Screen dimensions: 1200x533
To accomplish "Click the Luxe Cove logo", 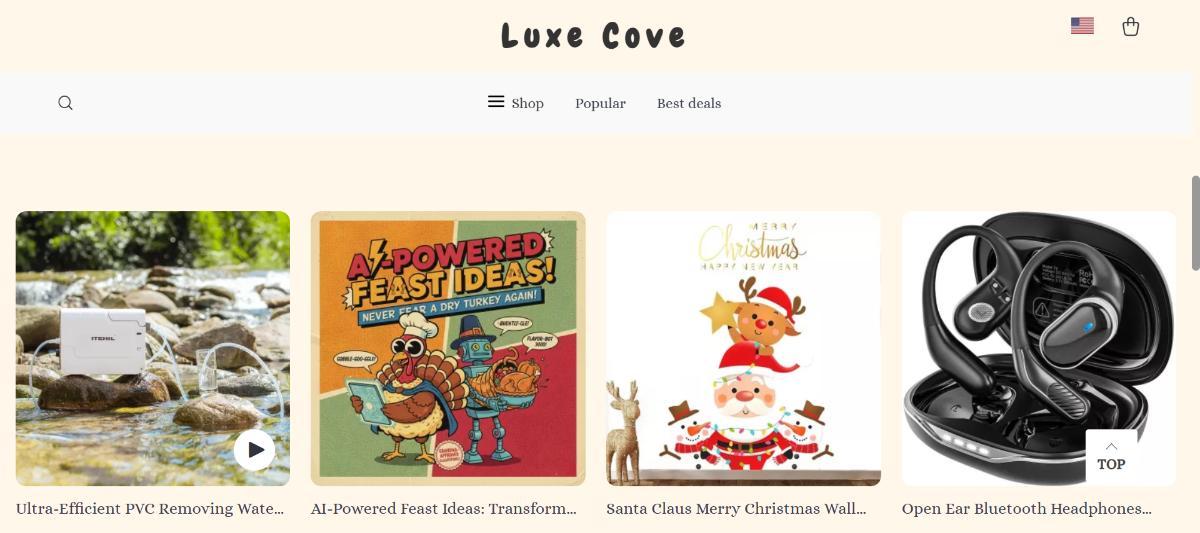I will click(594, 36).
